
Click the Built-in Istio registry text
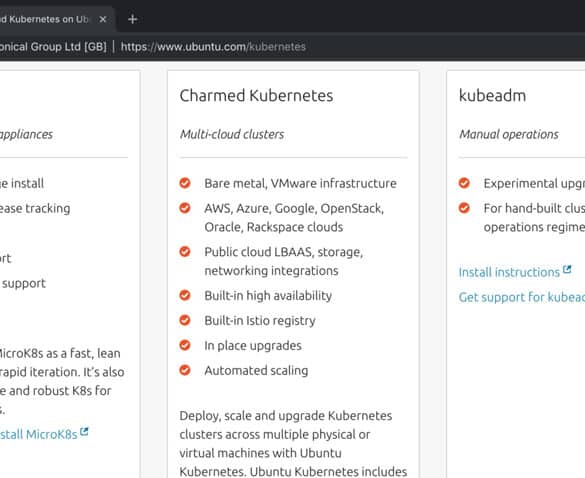tap(260, 321)
